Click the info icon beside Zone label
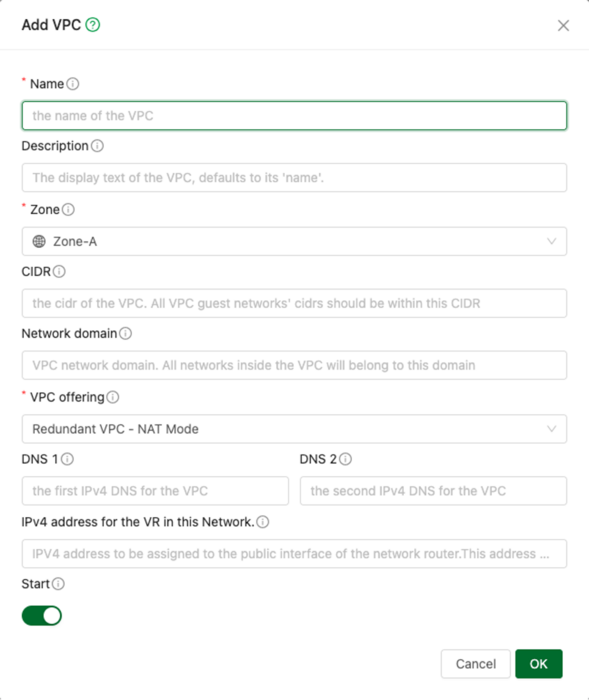This screenshot has width=589, height=700. point(68,209)
